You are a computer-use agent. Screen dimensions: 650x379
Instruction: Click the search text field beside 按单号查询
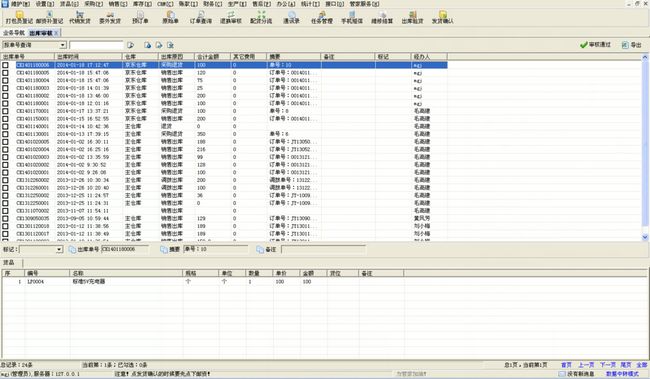(x=97, y=45)
